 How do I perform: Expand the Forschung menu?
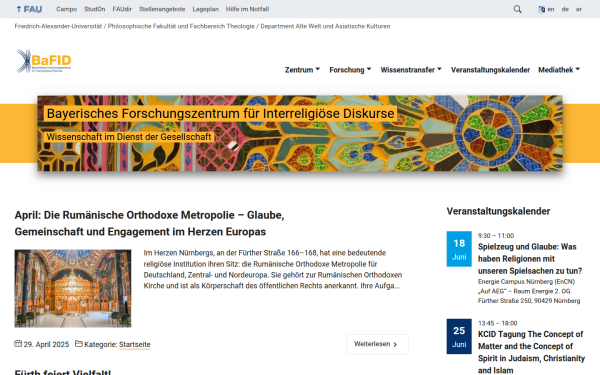pyautogui.click(x=350, y=70)
